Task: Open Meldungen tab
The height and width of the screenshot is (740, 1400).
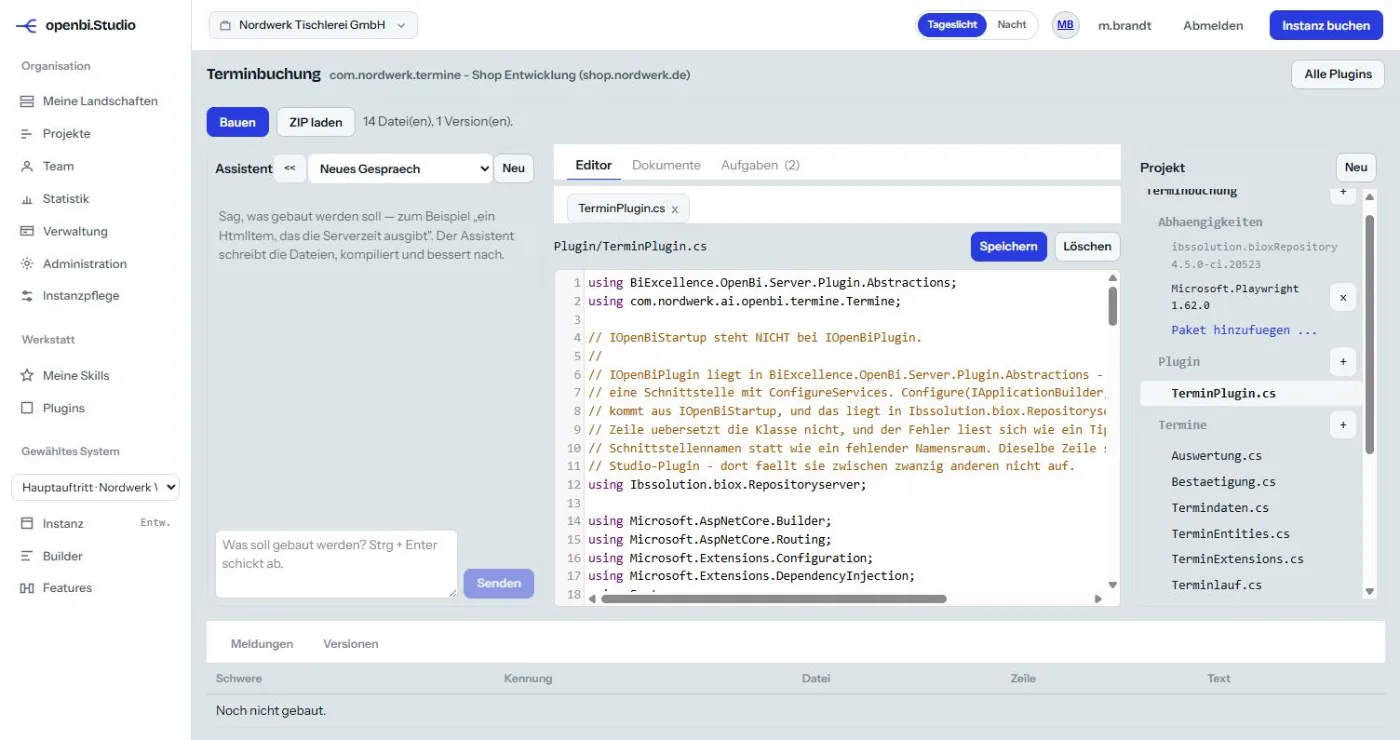Action: tap(262, 644)
